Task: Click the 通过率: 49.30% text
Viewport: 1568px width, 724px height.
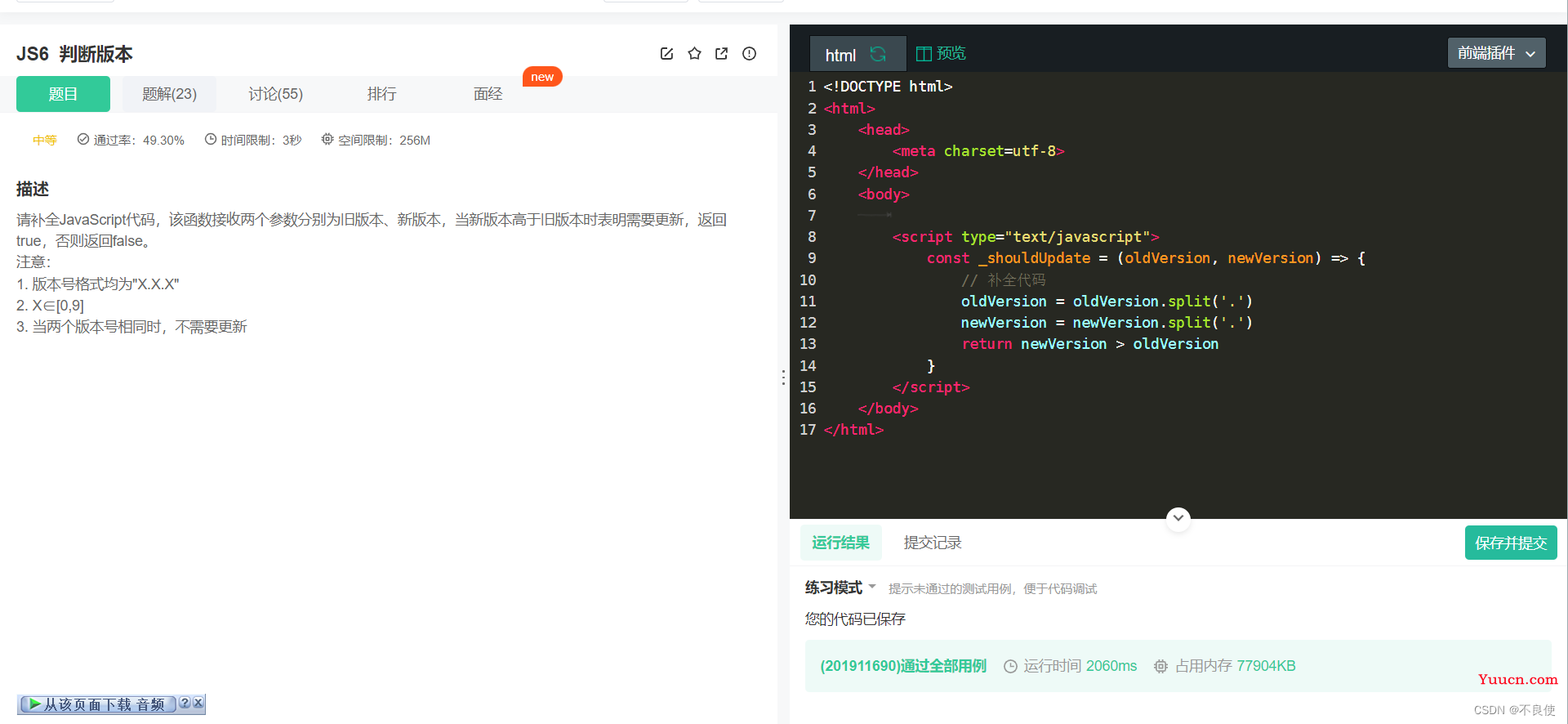Action: [139, 141]
